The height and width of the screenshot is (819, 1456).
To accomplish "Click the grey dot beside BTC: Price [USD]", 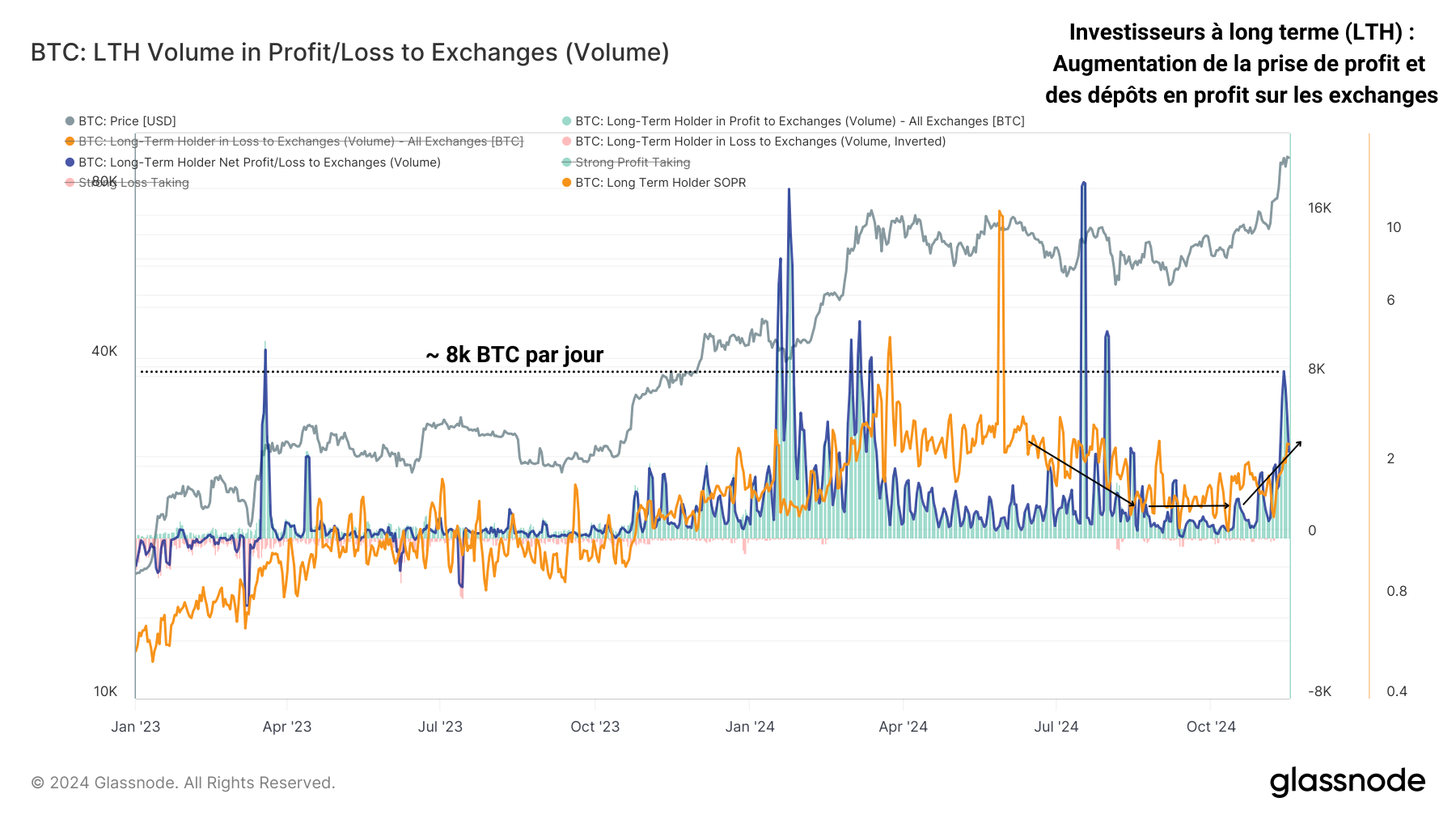I will point(70,121).
